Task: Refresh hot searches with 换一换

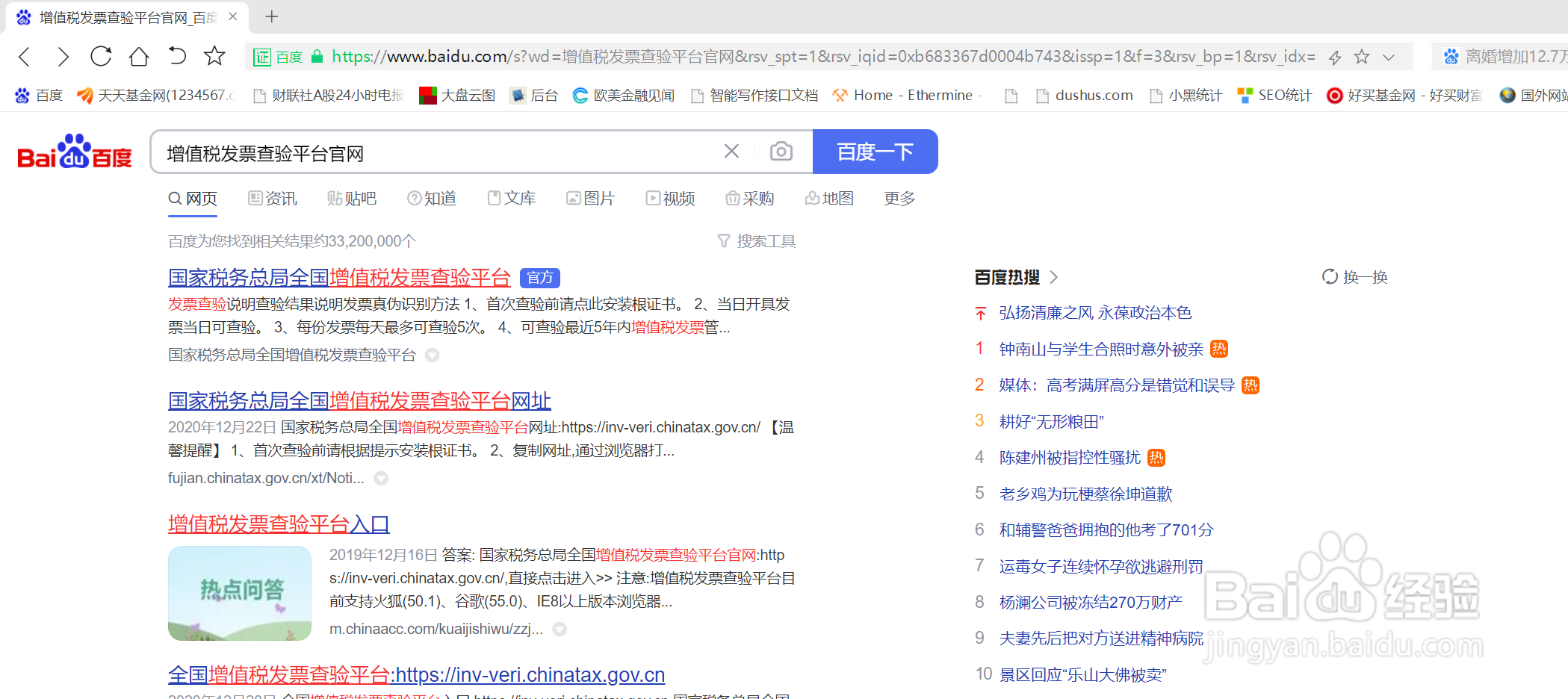Action: (1354, 277)
